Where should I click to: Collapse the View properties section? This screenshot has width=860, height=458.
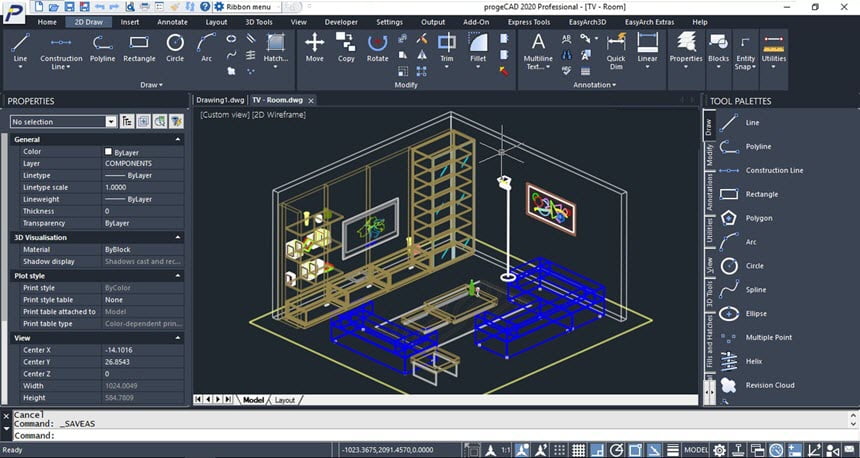coord(178,338)
